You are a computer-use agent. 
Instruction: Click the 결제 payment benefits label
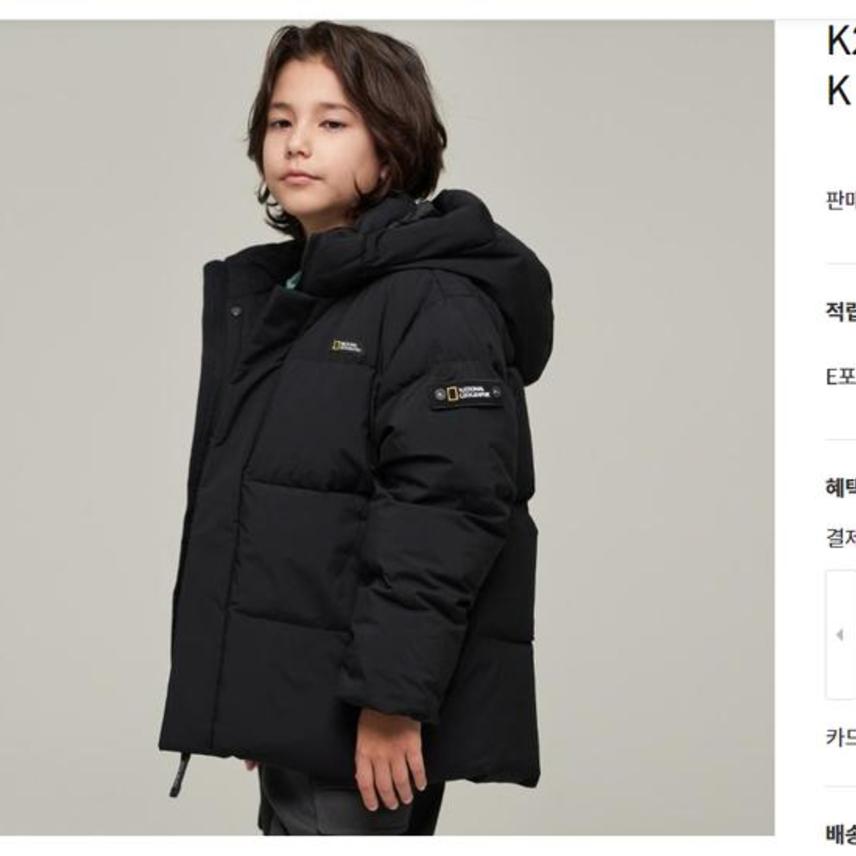tap(841, 537)
